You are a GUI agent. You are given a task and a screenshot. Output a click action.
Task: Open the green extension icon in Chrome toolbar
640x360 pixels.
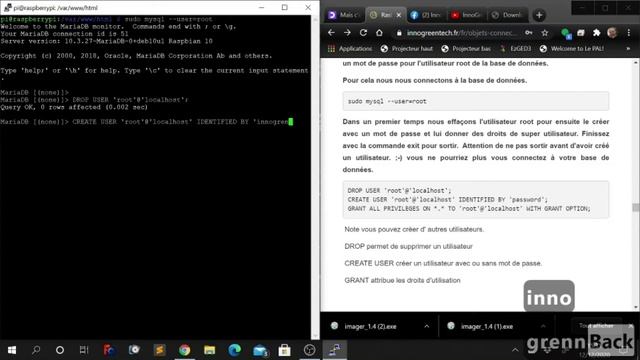(566, 33)
